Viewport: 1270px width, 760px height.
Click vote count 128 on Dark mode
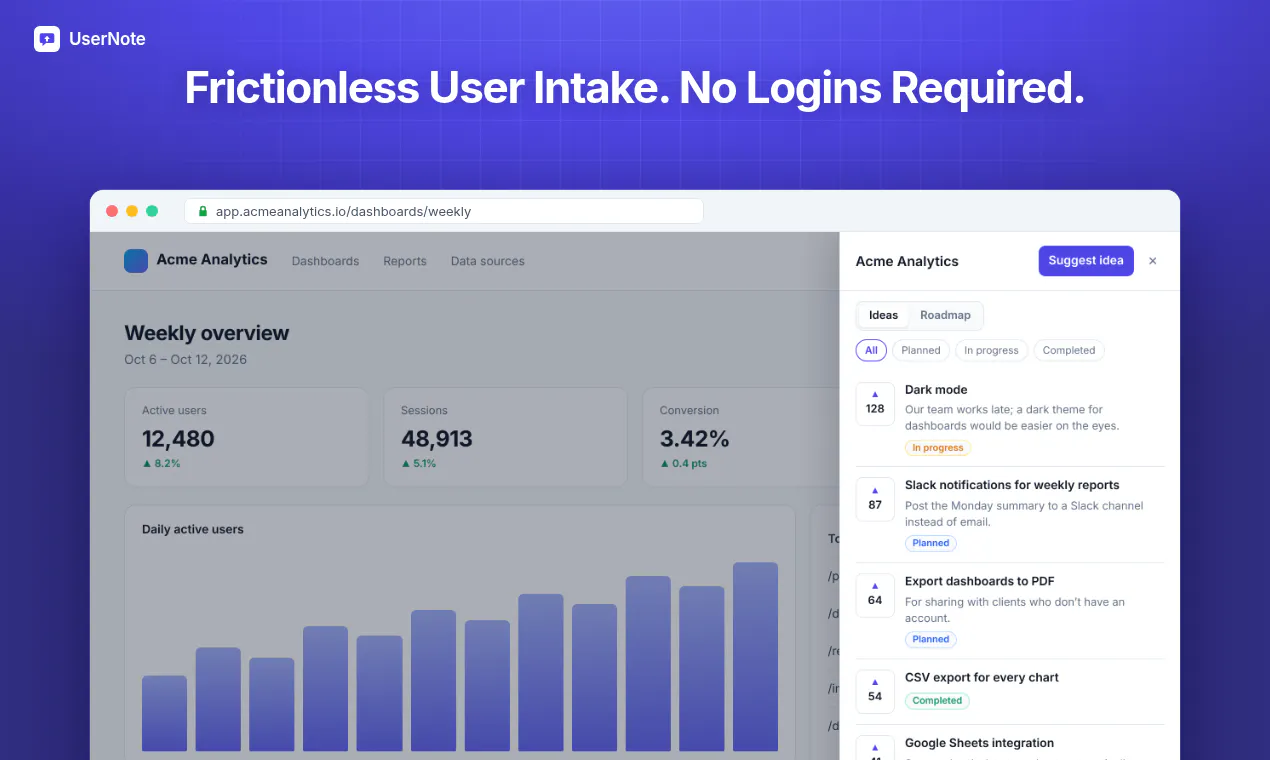(875, 409)
